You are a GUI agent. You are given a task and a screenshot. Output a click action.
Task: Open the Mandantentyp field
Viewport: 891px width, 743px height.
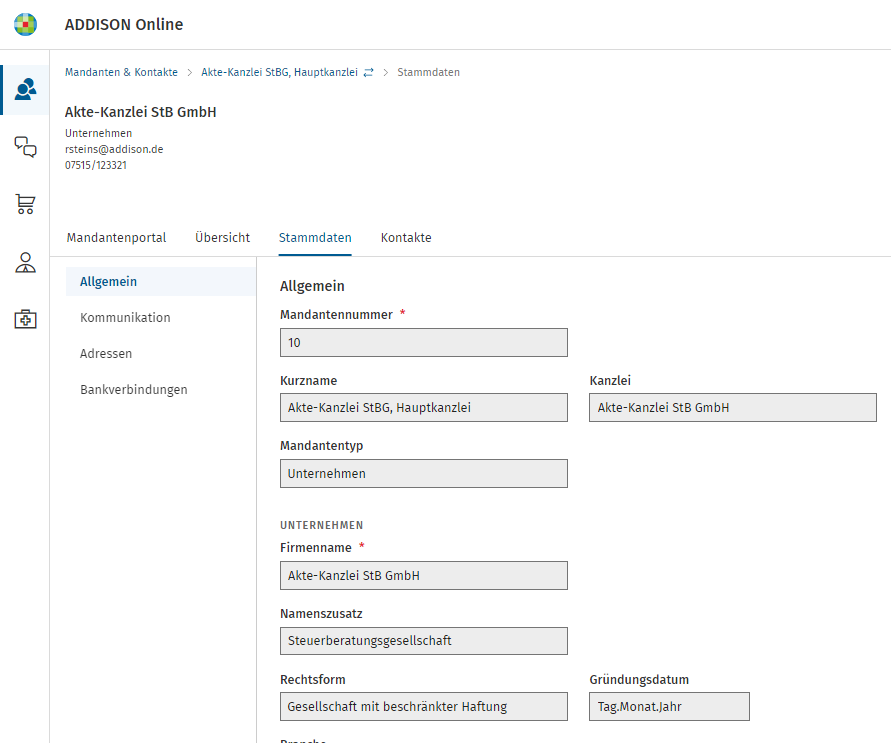pyautogui.click(x=424, y=473)
